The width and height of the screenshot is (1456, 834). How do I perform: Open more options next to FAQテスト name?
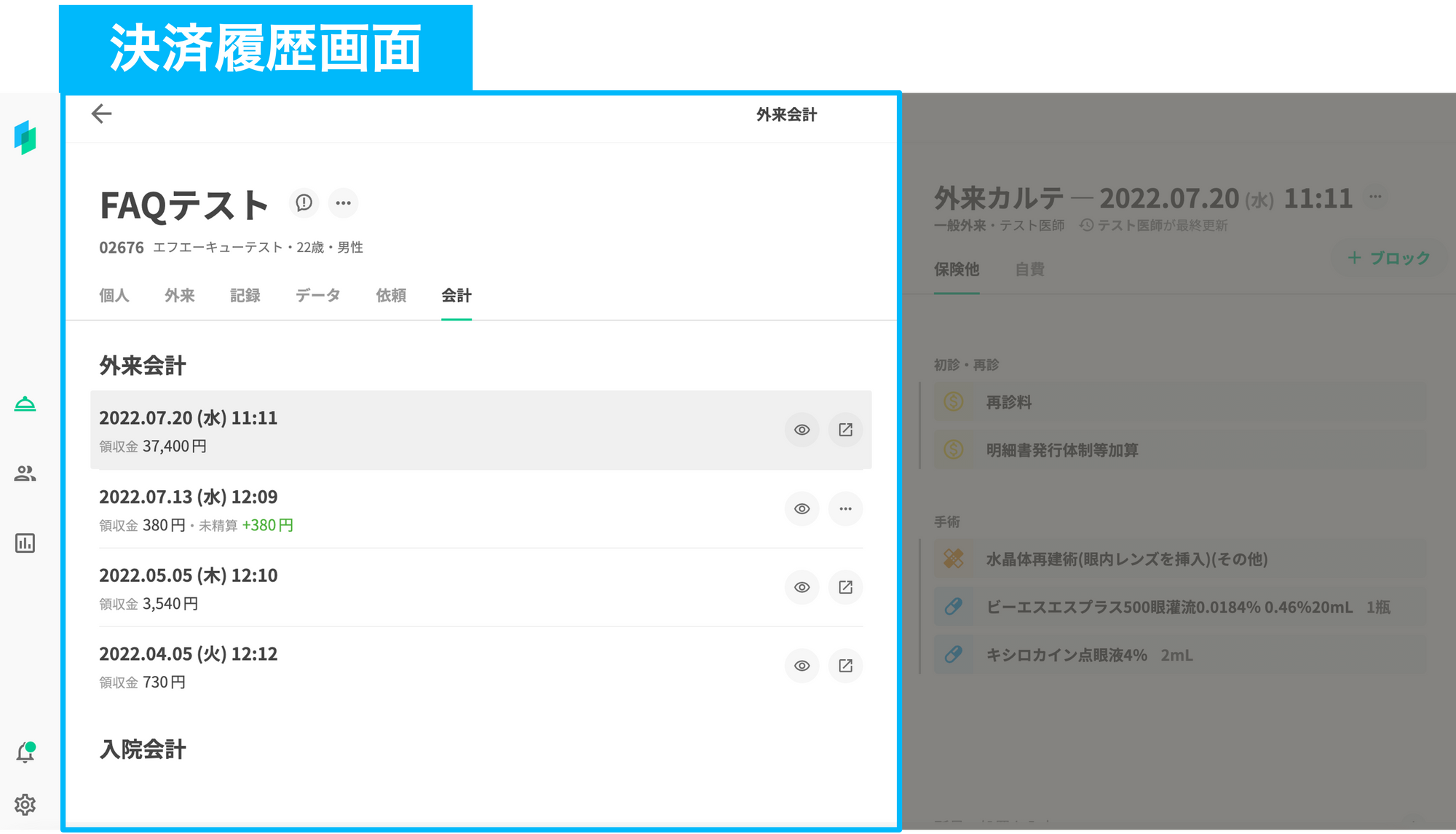[x=343, y=202]
